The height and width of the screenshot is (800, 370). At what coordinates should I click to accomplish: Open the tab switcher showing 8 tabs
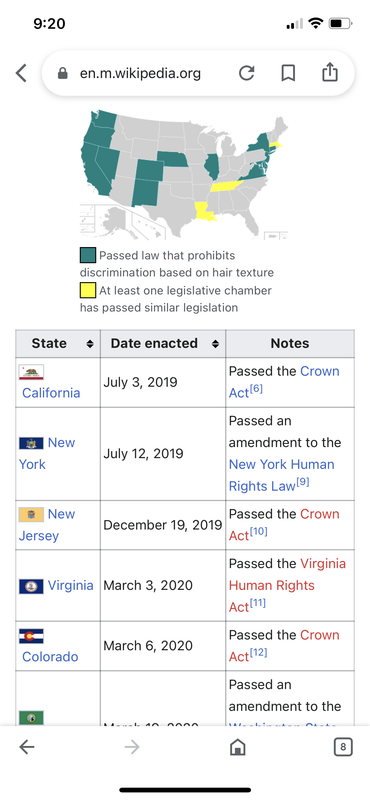[343, 747]
